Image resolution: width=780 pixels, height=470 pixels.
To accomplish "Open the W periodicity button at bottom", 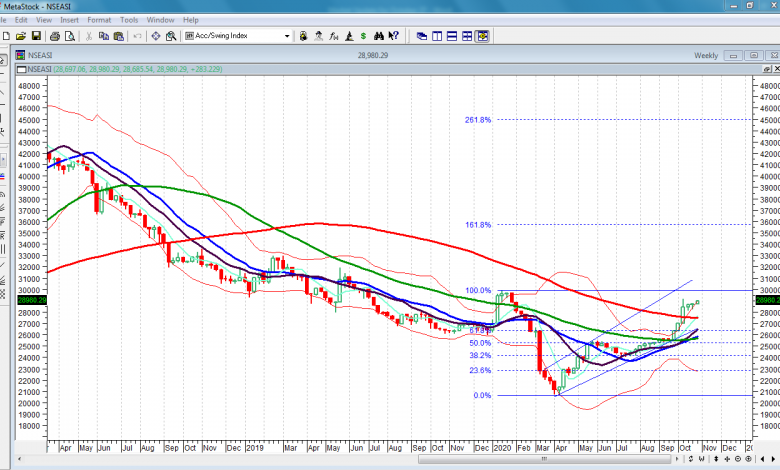I will click(x=701, y=459).
